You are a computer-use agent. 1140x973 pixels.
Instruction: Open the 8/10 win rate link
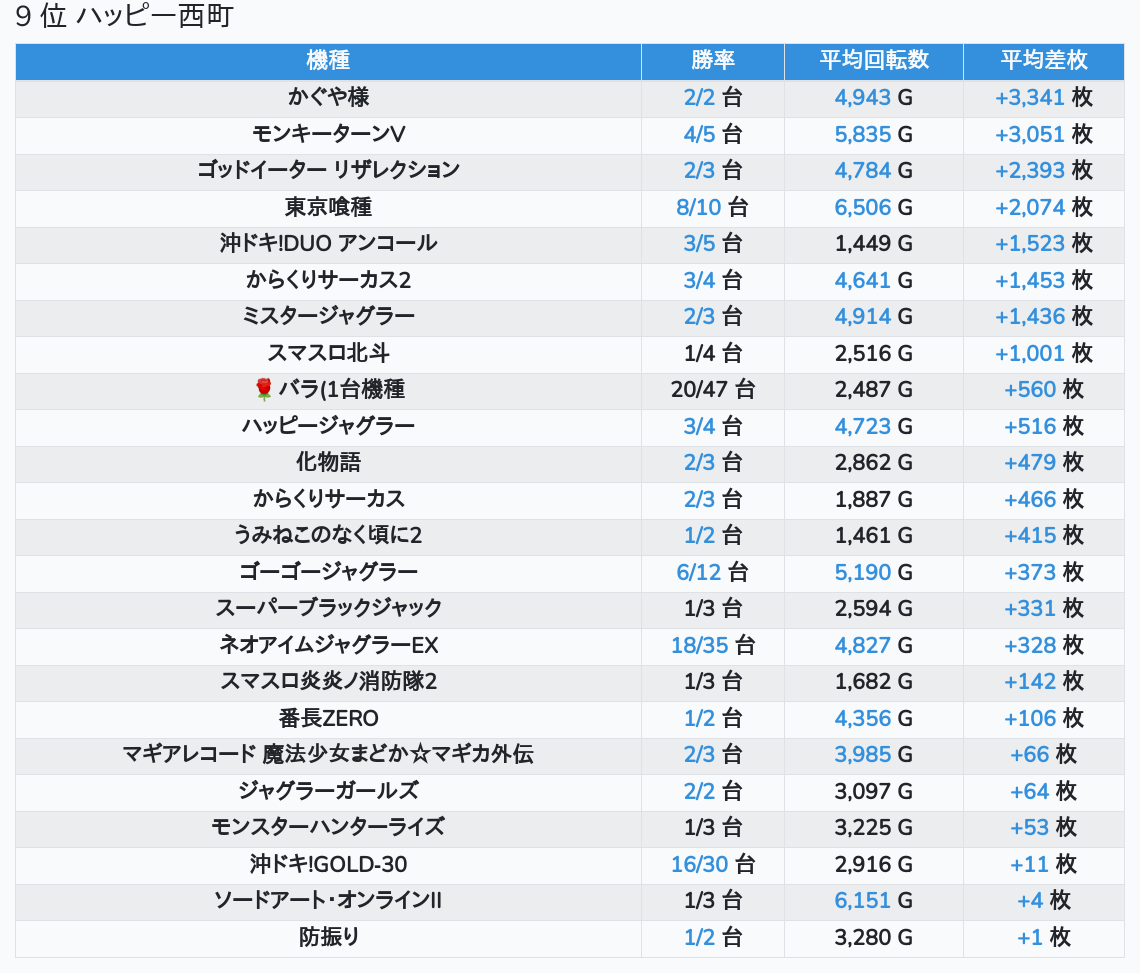click(x=699, y=207)
